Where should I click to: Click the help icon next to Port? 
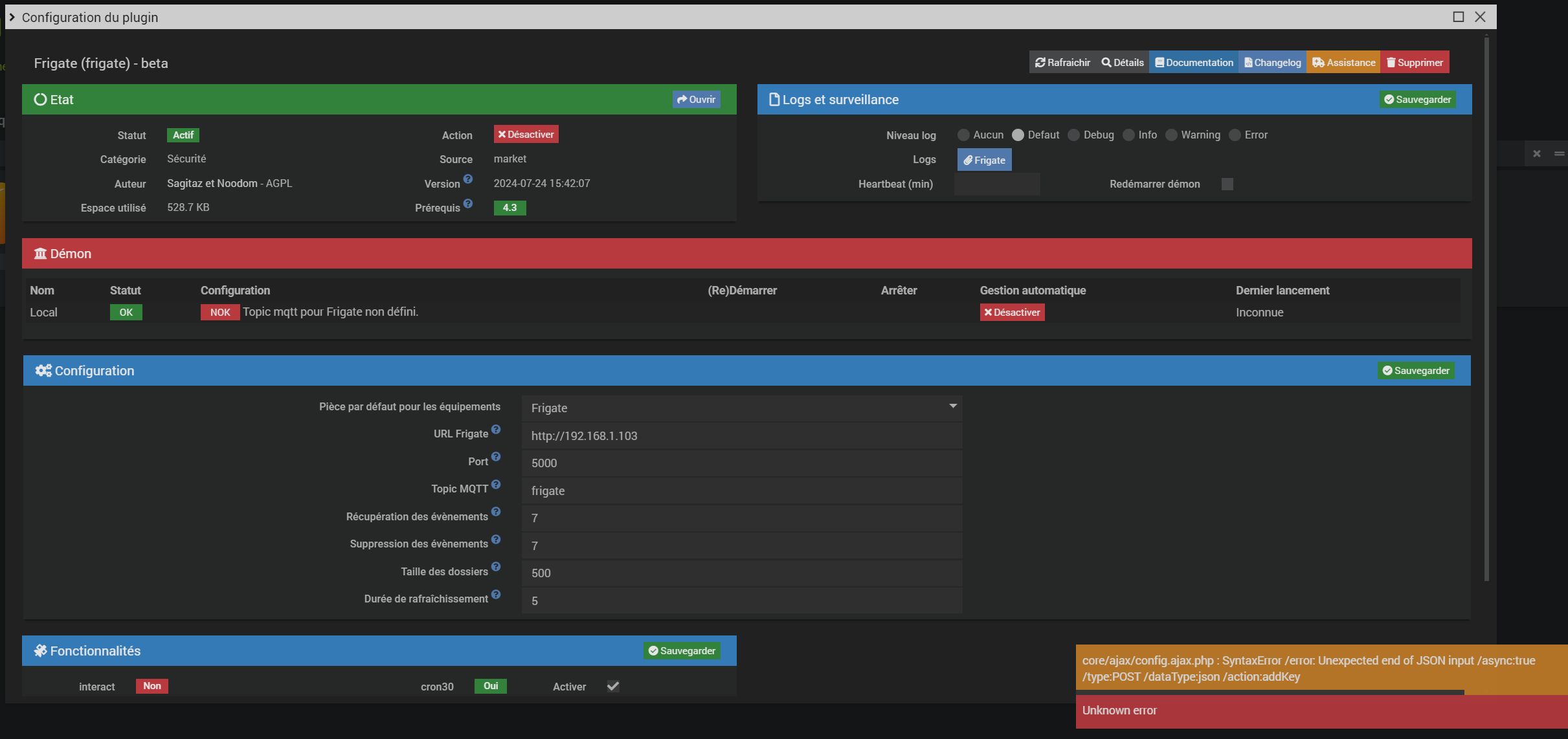pos(496,457)
